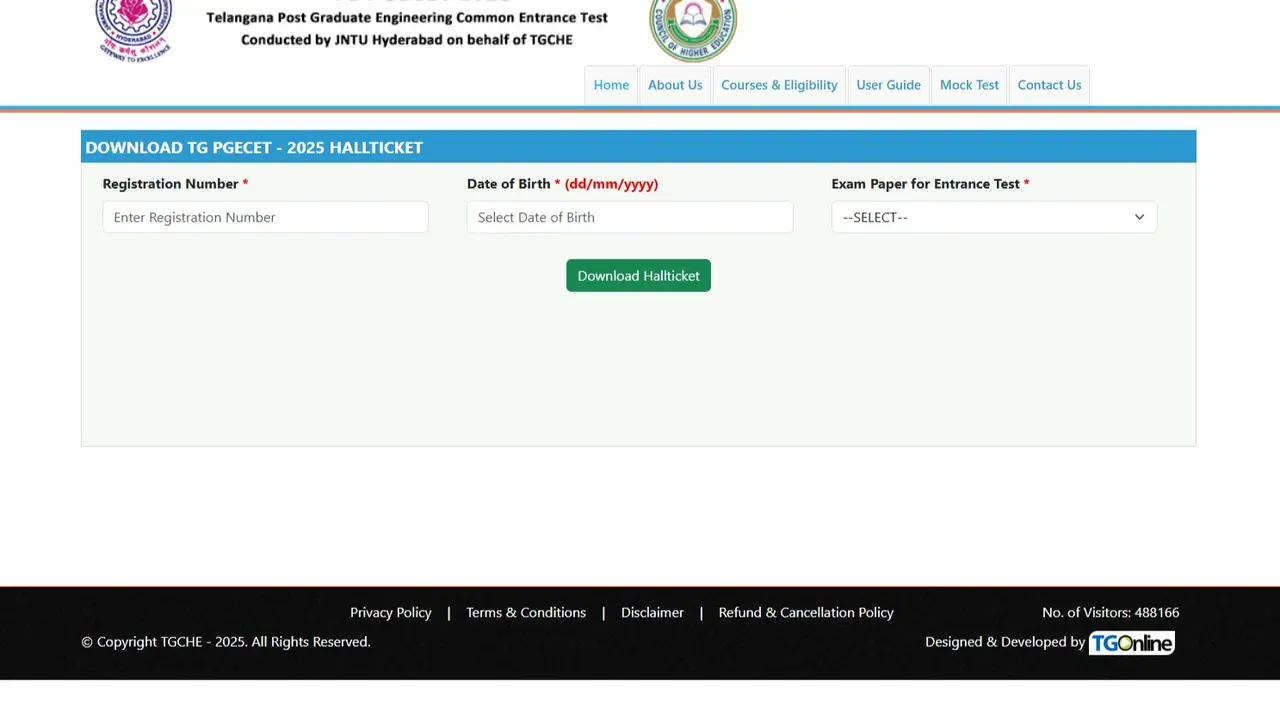Navigate to Courses & Eligibility
This screenshot has height=720, width=1280.
(x=779, y=85)
